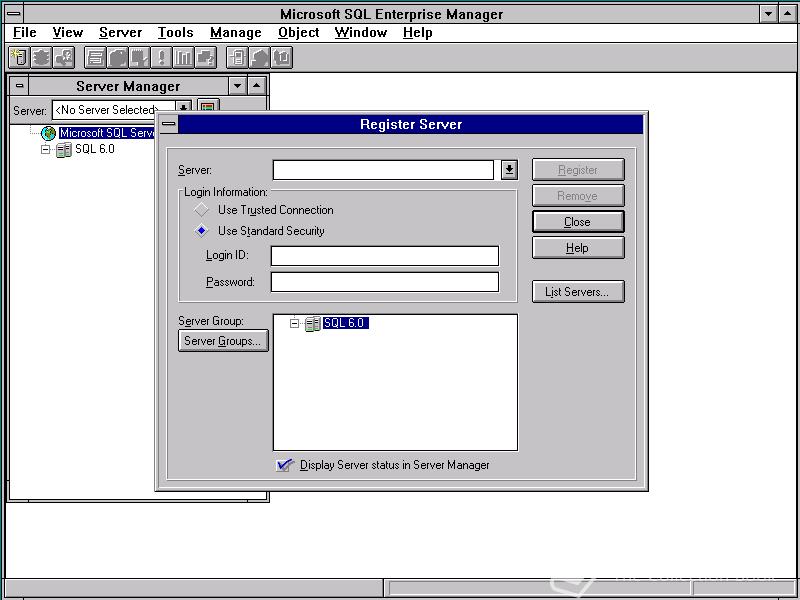Click the third toolbar icon with question mark
Image resolution: width=800 pixels, height=600 pixels.
64,57
